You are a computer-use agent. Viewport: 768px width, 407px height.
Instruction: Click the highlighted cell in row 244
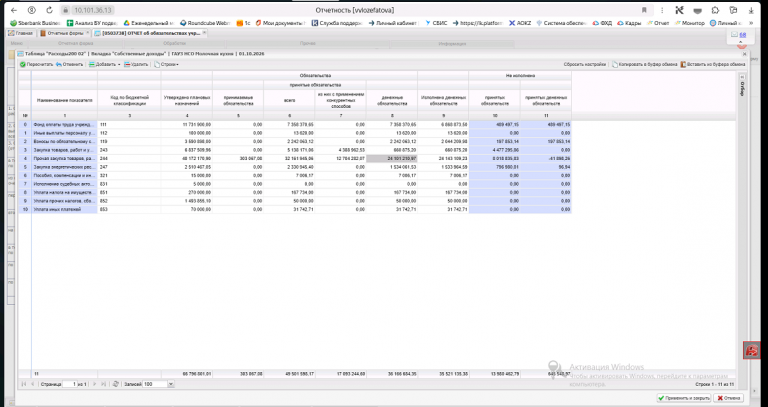pos(392,159)
